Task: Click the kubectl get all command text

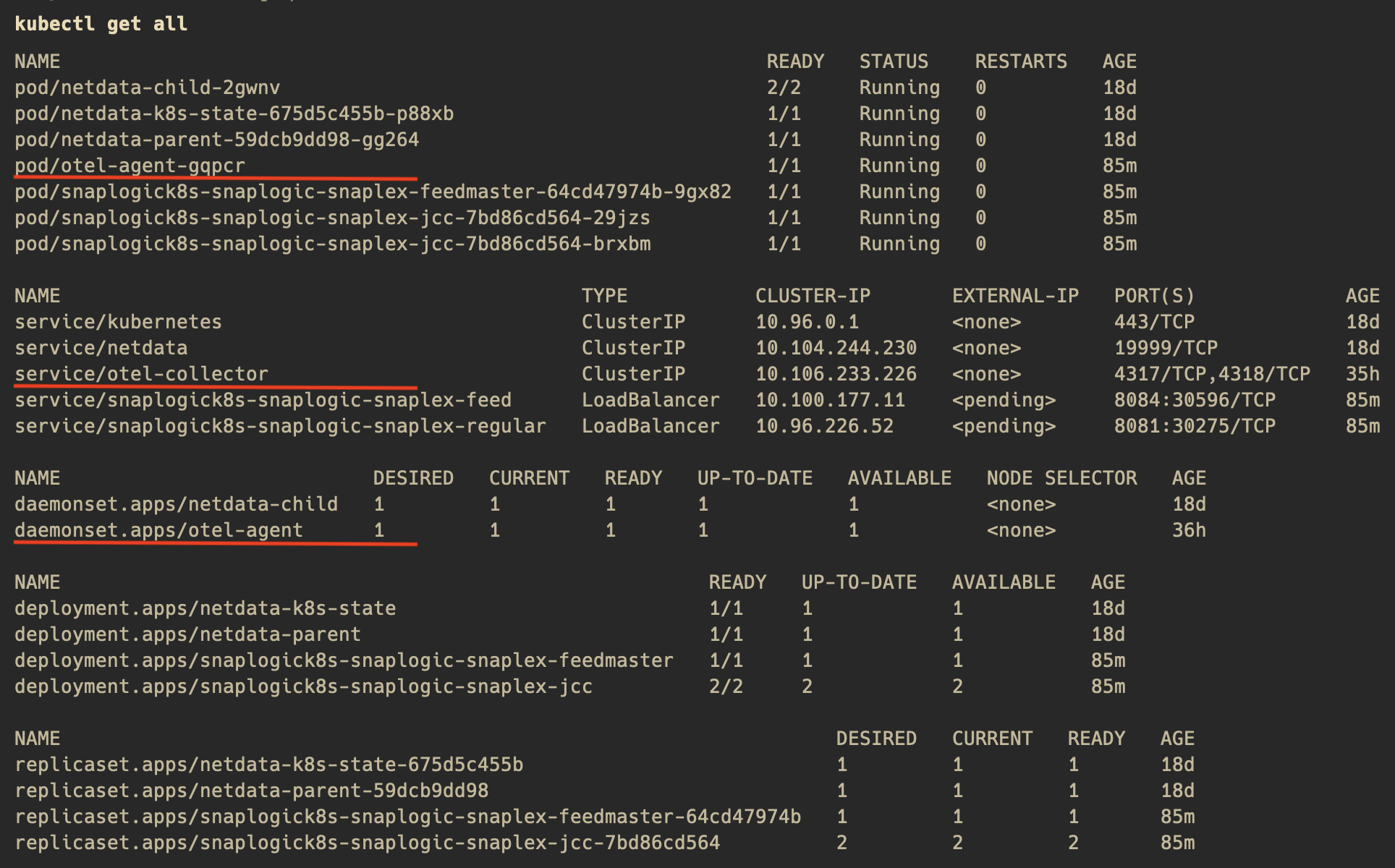Action: tap(101, 23)
